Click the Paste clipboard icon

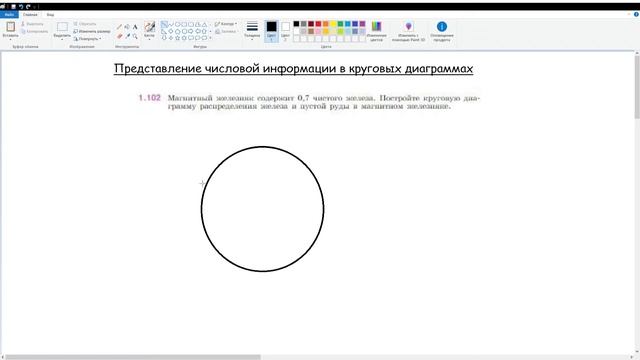coord(10,27)
